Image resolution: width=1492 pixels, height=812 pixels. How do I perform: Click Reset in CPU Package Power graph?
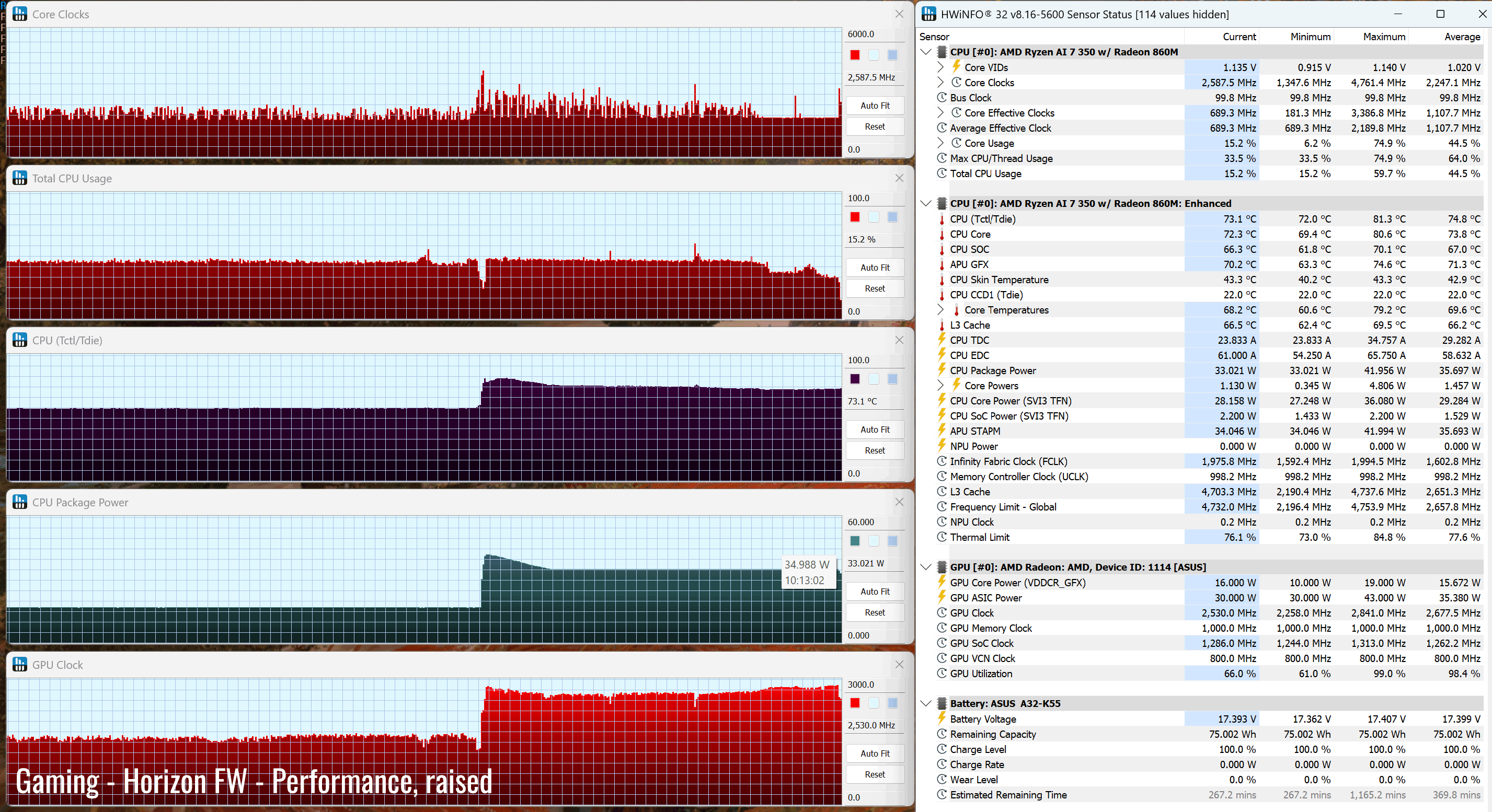[875, 612]
